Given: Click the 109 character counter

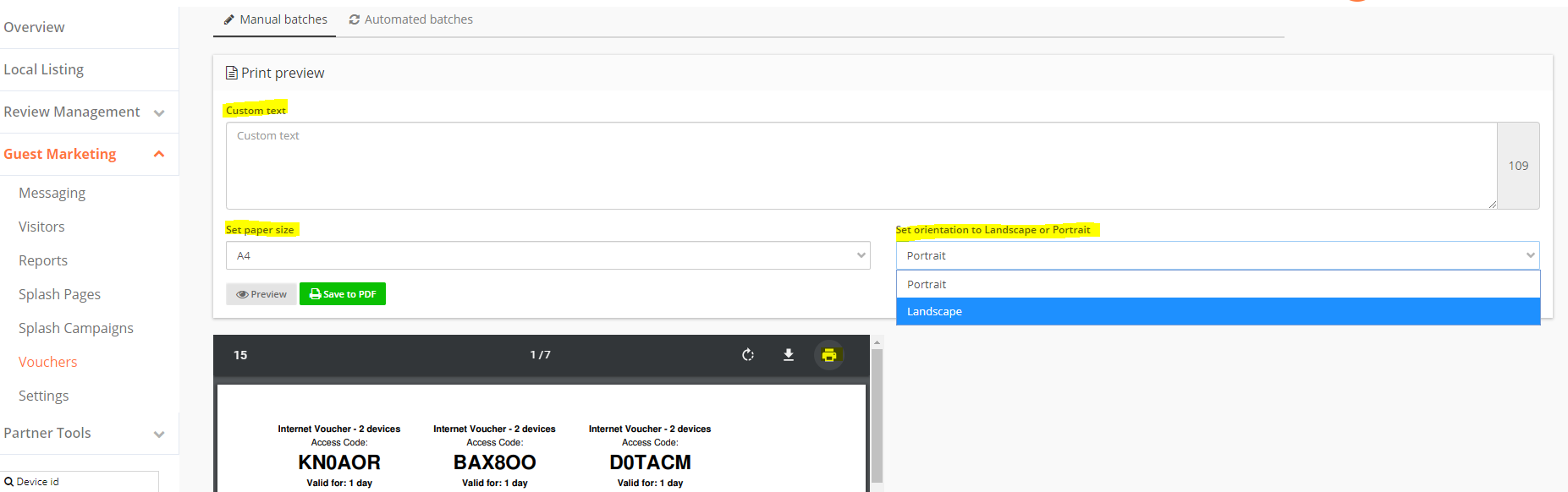Looking at the screenshot, I should click(1518, 166).
